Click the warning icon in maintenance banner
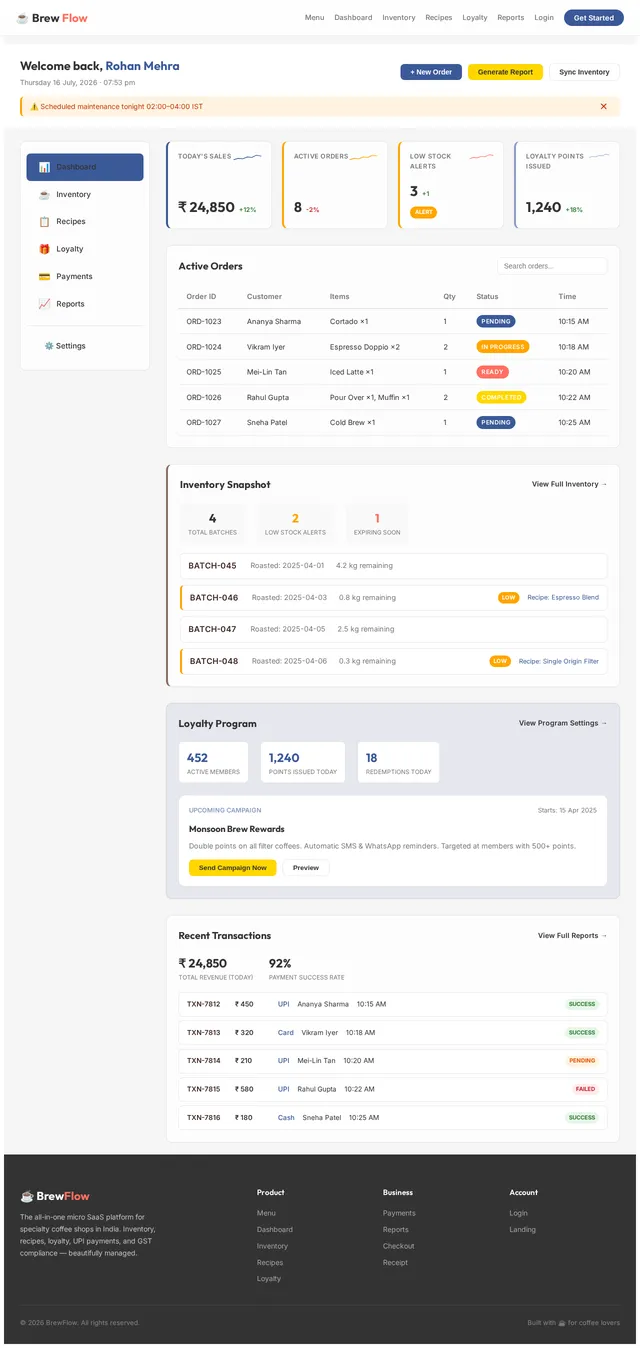 click(34, 106)
